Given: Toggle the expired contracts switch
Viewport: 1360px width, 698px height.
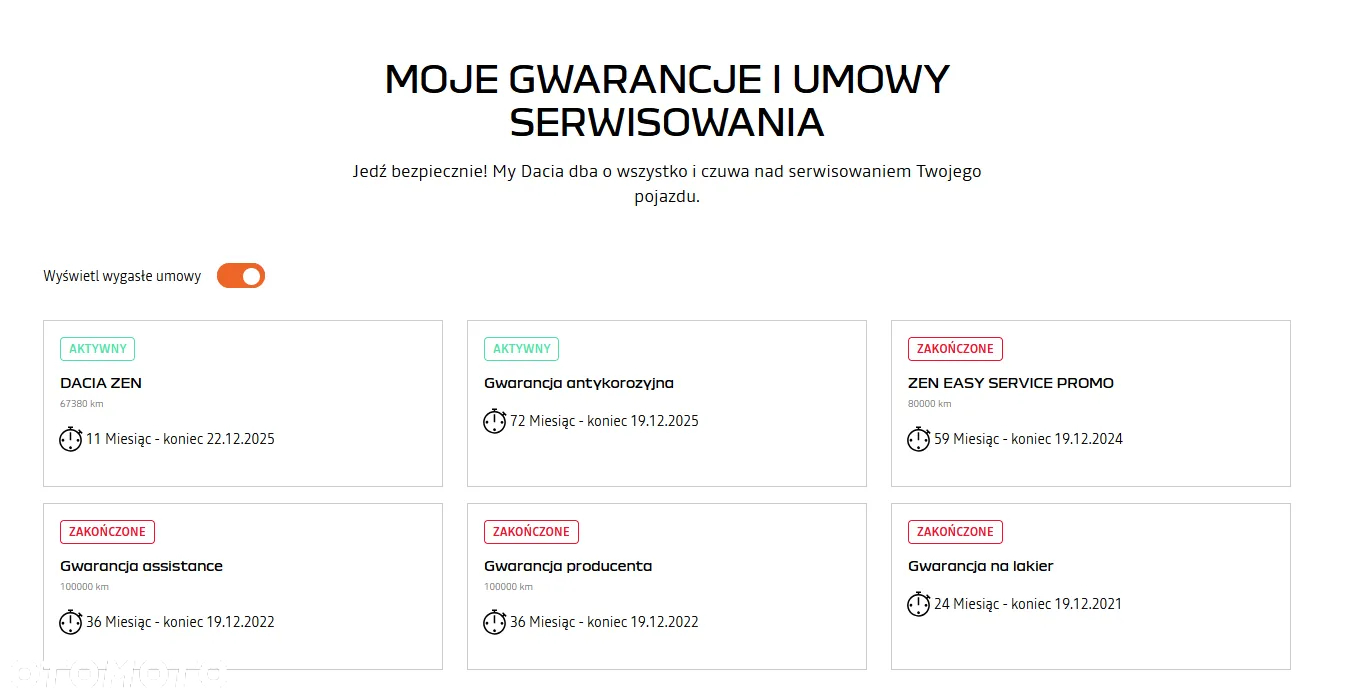Looking at the screenshot, I should point(241,276).
